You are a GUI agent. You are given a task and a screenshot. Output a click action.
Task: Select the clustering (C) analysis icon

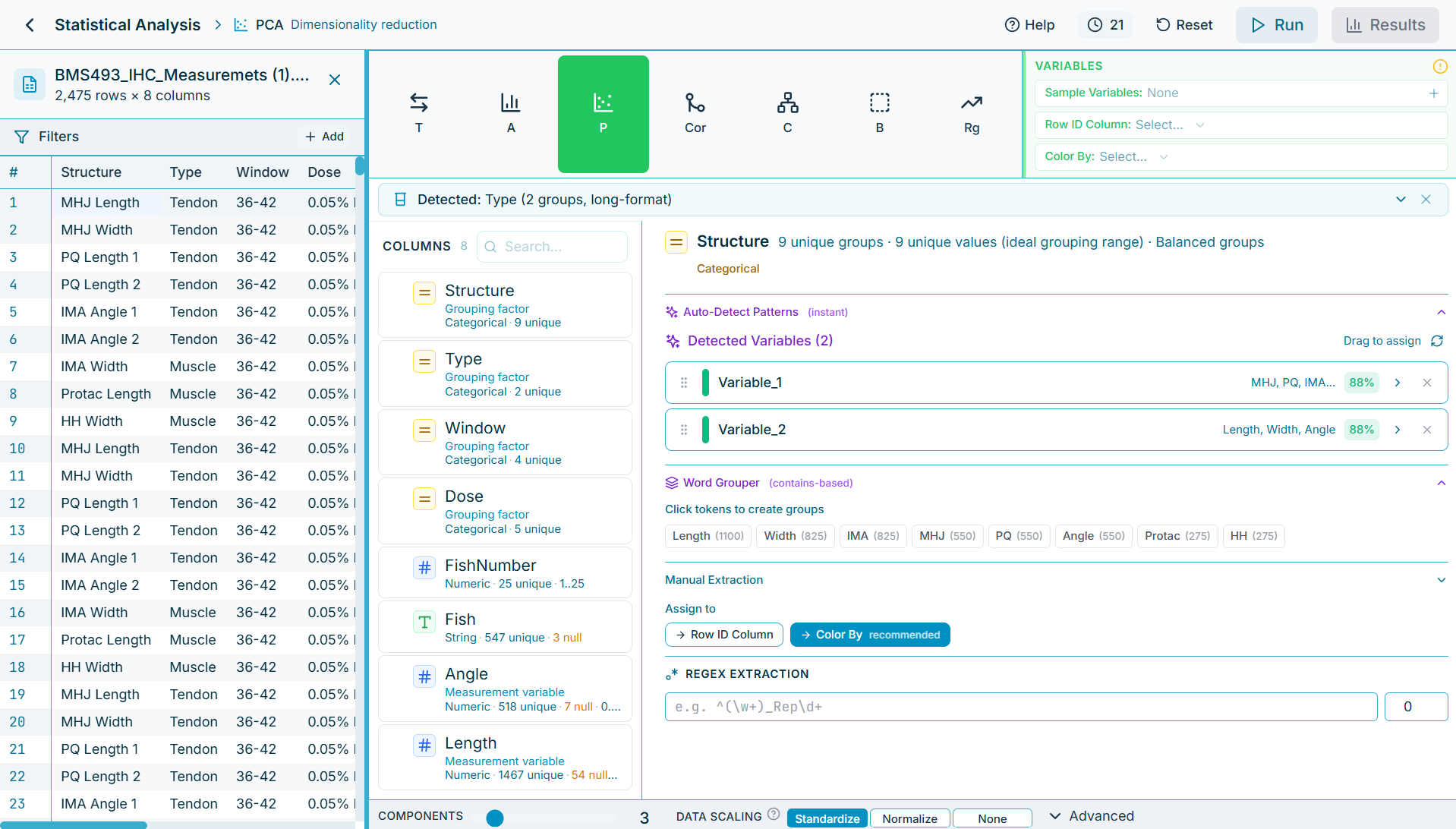coord(786,112)
